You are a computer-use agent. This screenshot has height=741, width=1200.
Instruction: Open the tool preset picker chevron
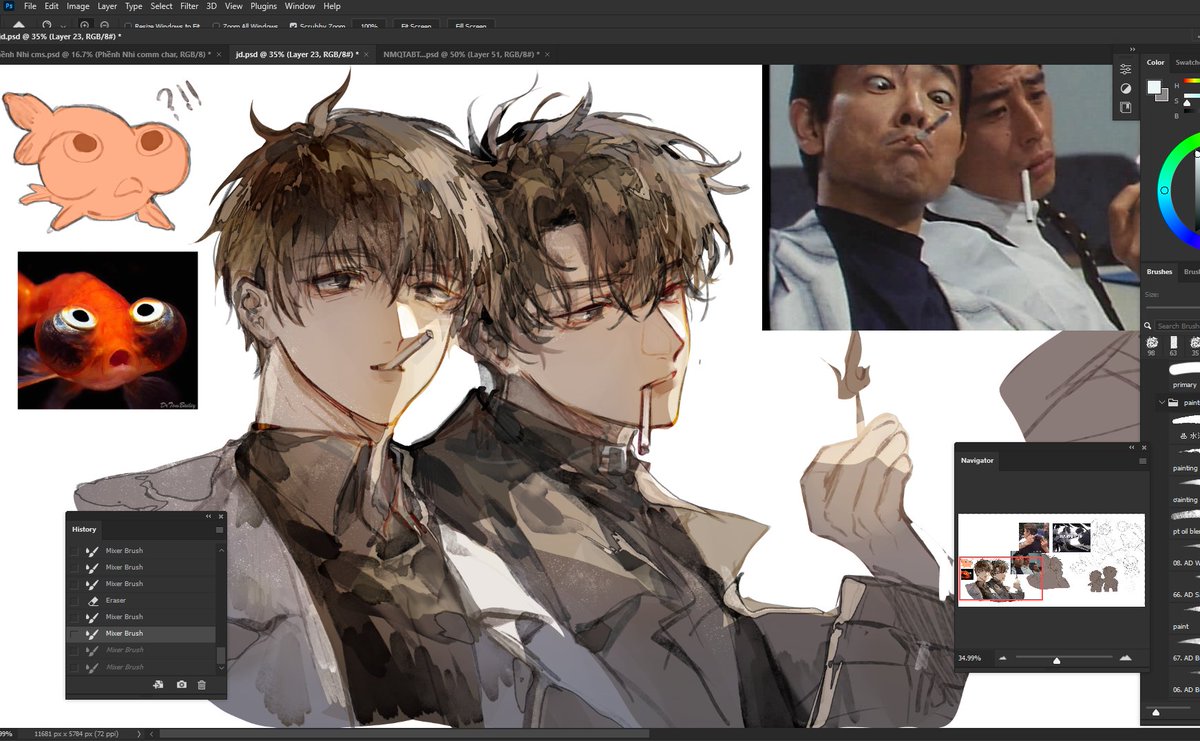[x=64, y=26]
